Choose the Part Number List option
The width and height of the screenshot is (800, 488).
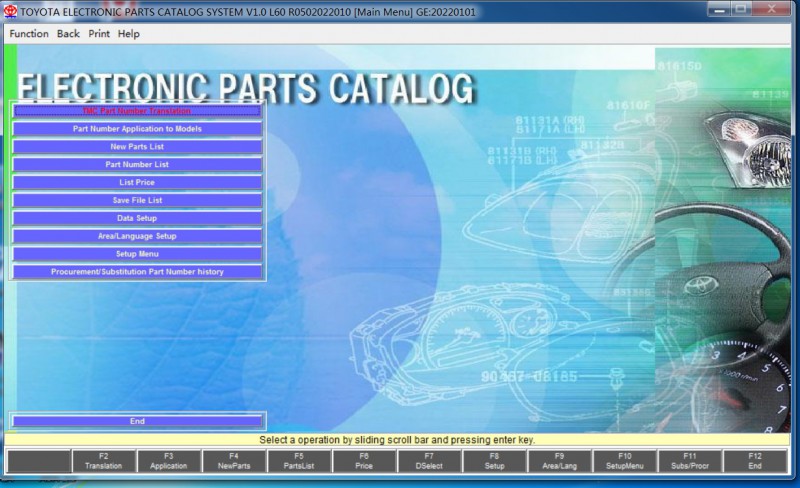[137, 164]
